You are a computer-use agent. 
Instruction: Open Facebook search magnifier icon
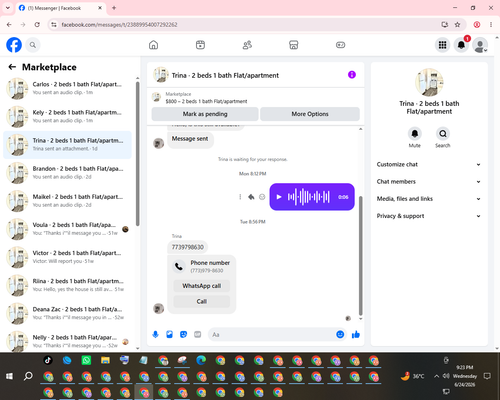click(x=33, y=45)
